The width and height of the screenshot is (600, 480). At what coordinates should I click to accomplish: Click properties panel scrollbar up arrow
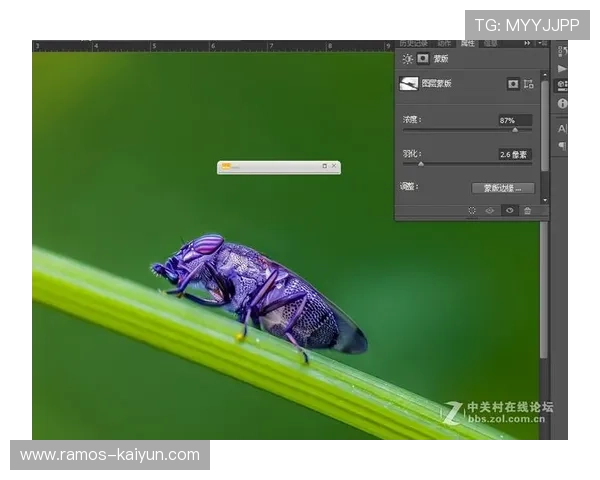tap(545, 74)
